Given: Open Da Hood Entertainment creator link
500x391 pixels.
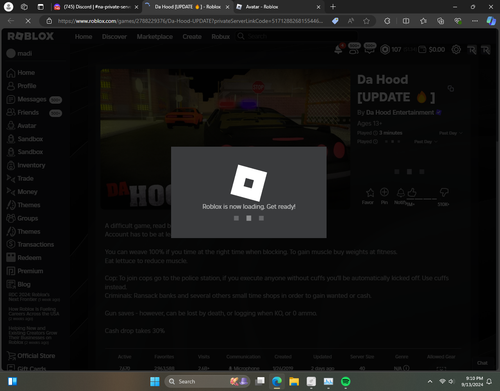Looking at the screenshot, I should click(400, 113).
